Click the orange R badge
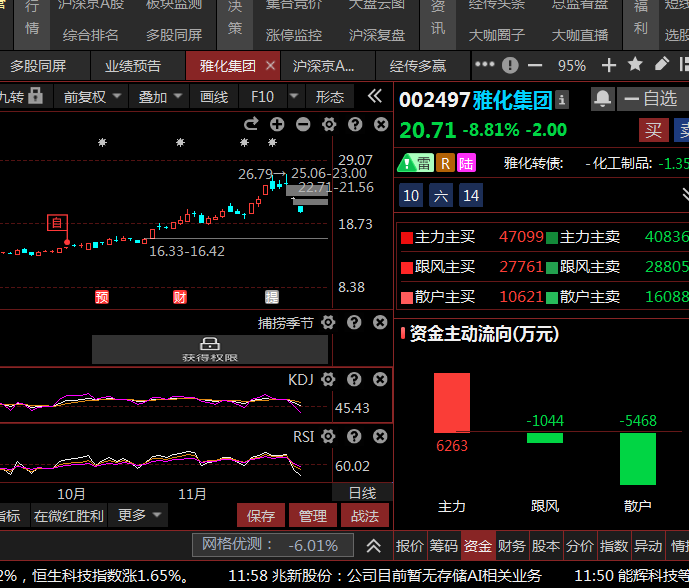Viewport: 689px width, 588px height. pyautogui.click(x=445, y=163)
